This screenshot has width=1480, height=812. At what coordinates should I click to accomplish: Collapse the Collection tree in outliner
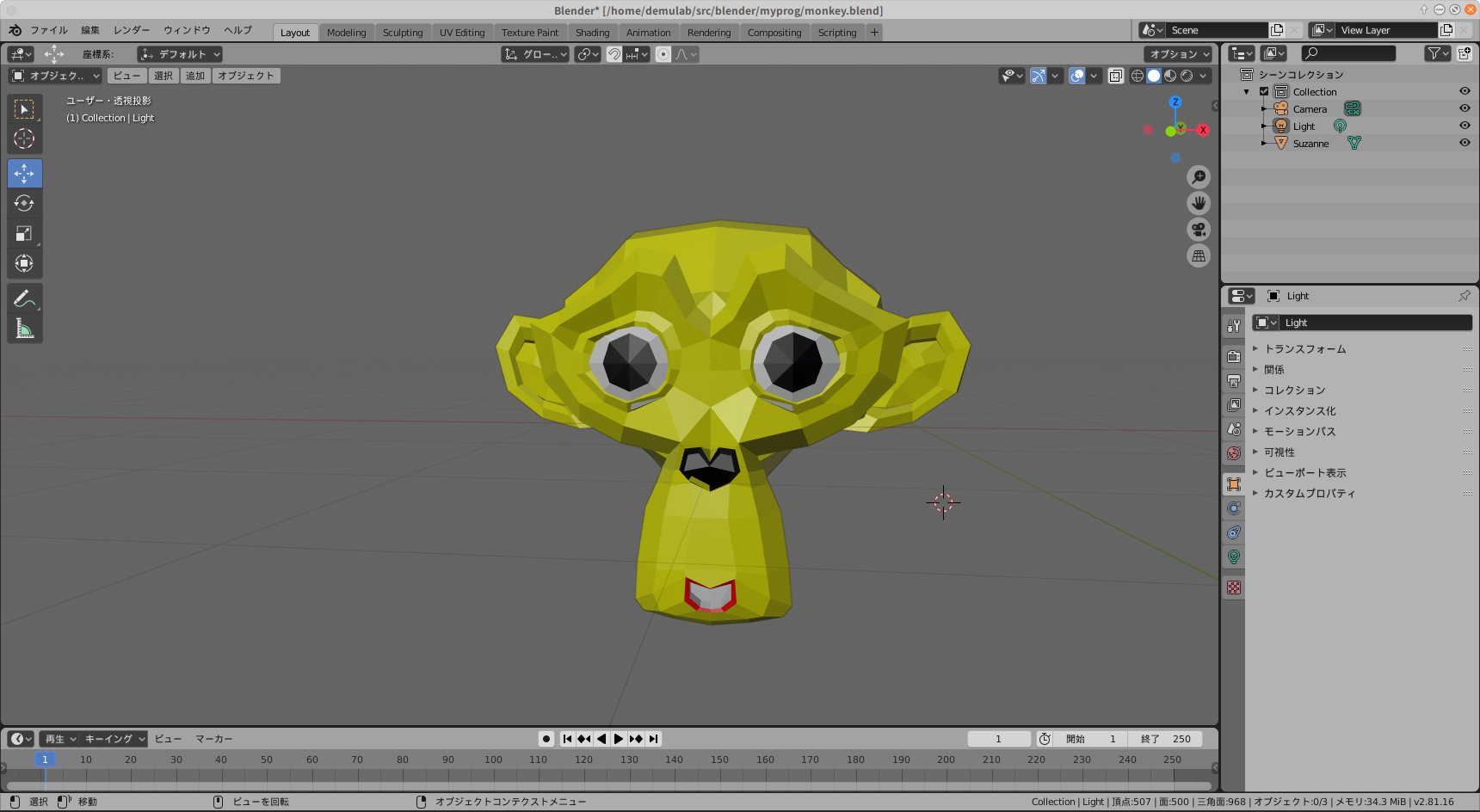1247,92
